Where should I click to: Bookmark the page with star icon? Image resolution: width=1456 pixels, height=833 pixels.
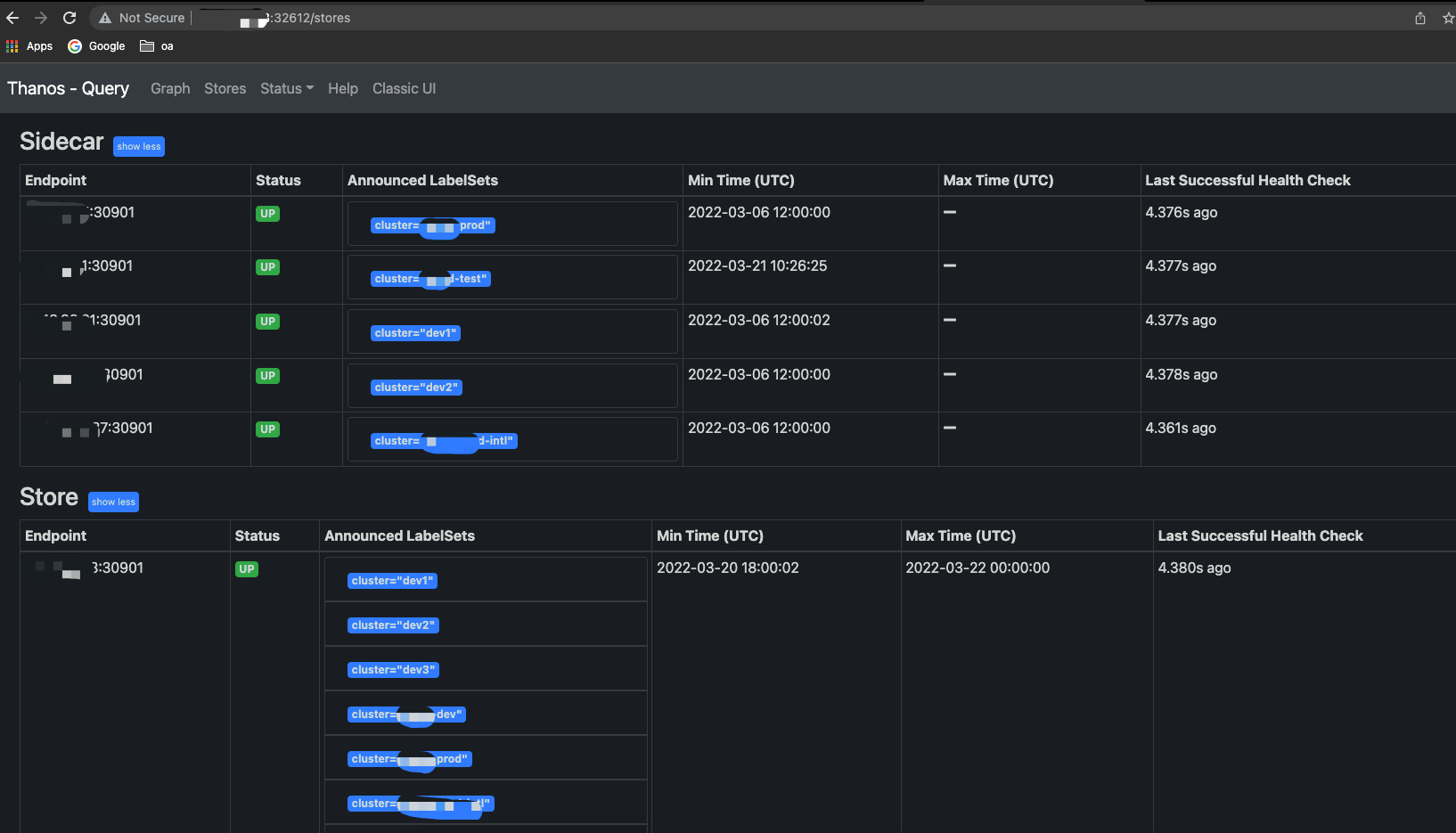coord(1448,18)
